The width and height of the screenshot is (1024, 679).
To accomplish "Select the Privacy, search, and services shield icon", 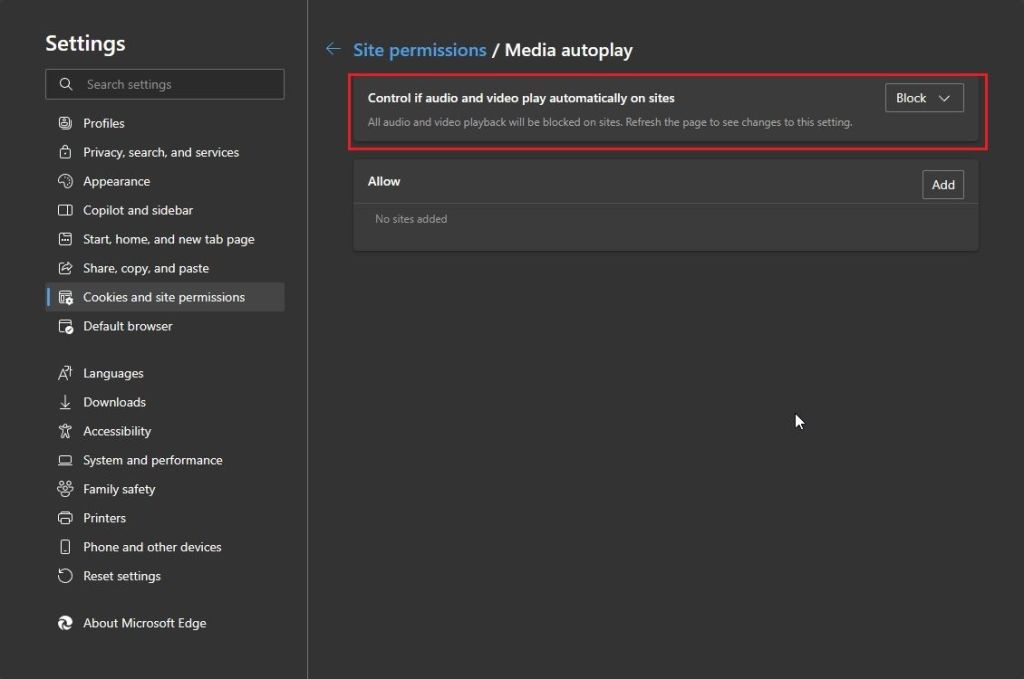I will [x=64, y=151].
